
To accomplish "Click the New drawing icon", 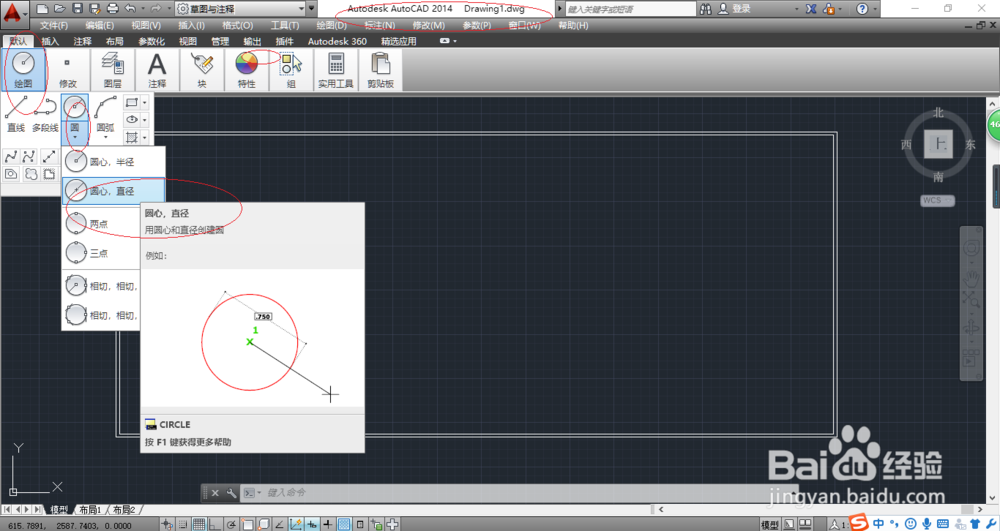I will point(42,9).
